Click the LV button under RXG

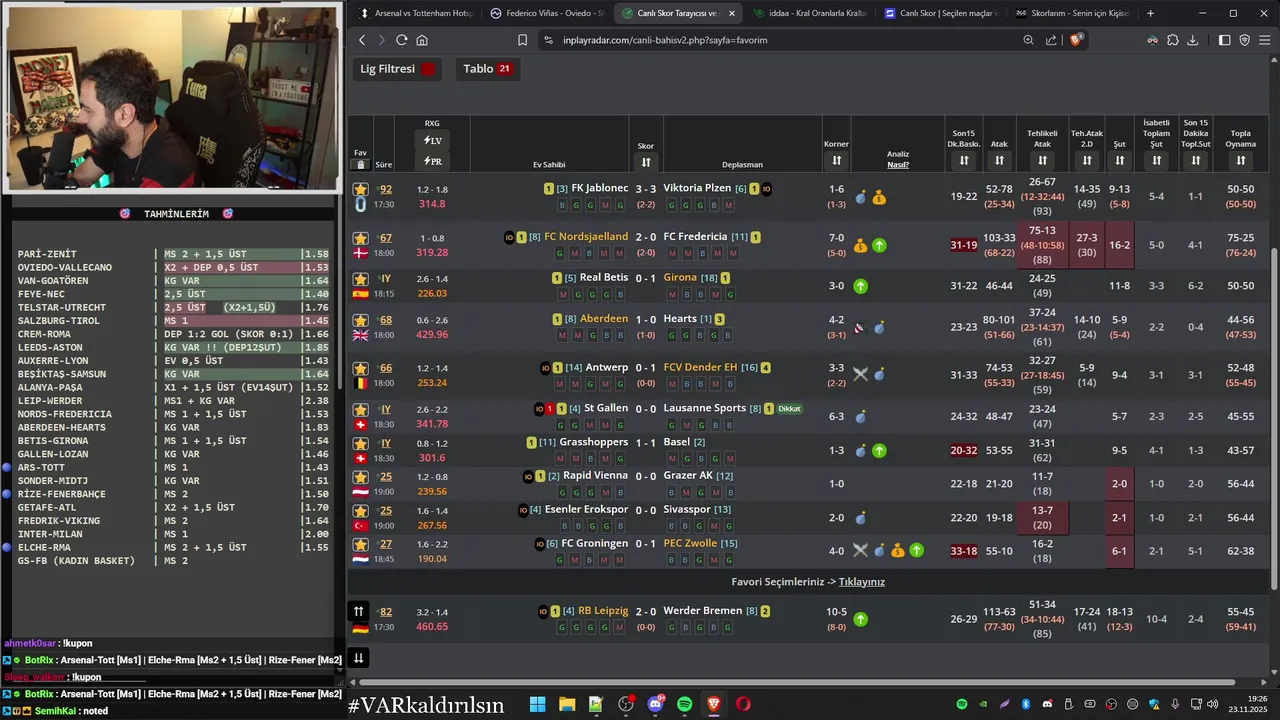point(432,140)
